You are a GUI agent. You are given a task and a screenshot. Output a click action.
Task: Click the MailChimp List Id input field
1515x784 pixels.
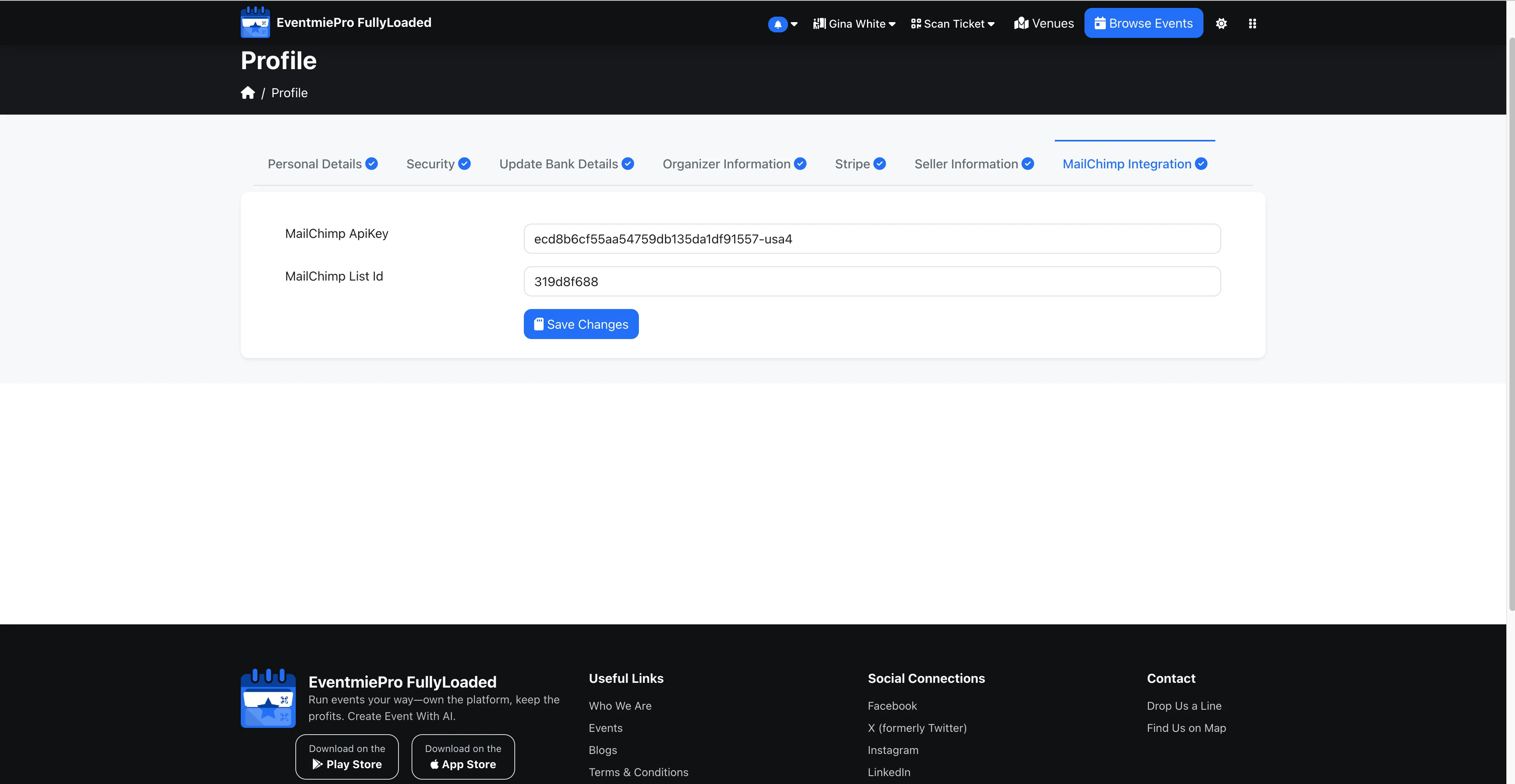click(872, 281)
